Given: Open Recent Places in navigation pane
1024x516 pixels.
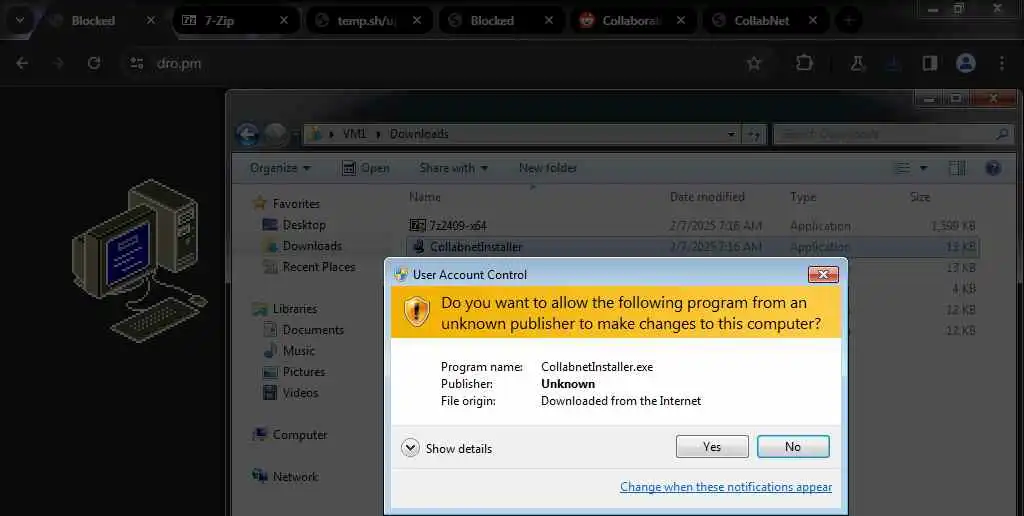Looking at the screenshot, I should tap(309, 266).
